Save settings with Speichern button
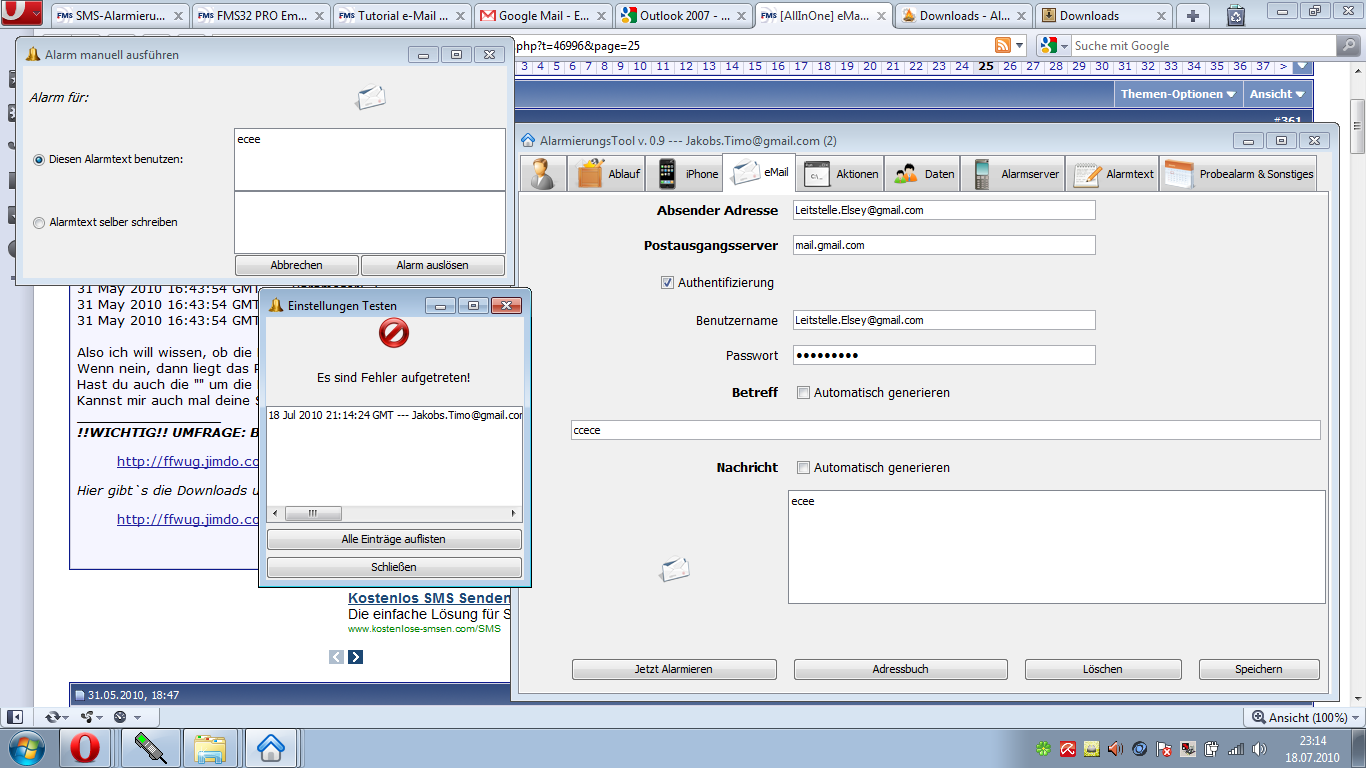This screenshot has height=768, width=1366. [1259, 669]
